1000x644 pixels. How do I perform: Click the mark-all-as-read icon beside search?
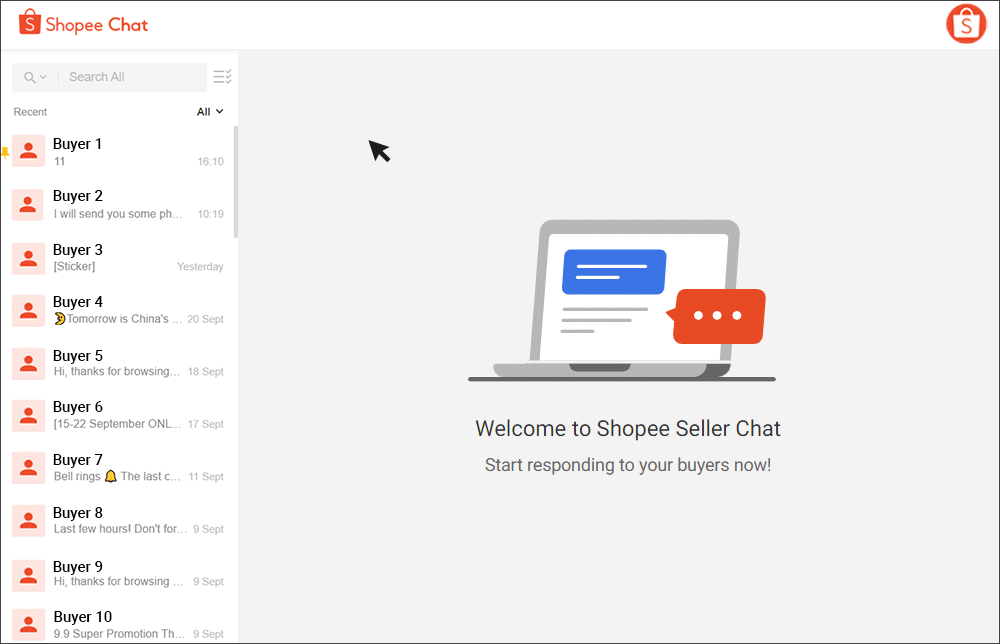click(x=222, y=77)
